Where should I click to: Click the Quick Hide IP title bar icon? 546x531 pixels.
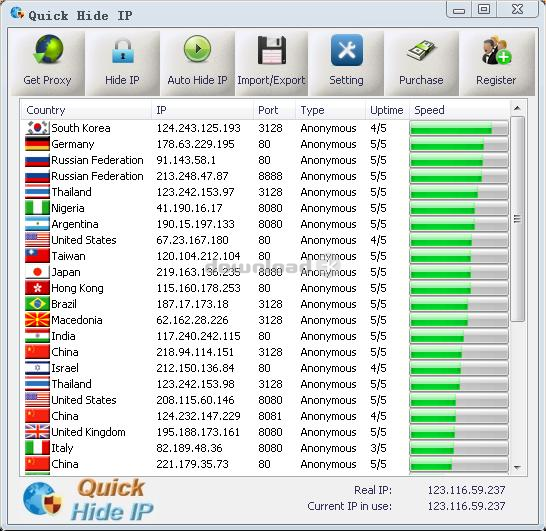[17, 13]
